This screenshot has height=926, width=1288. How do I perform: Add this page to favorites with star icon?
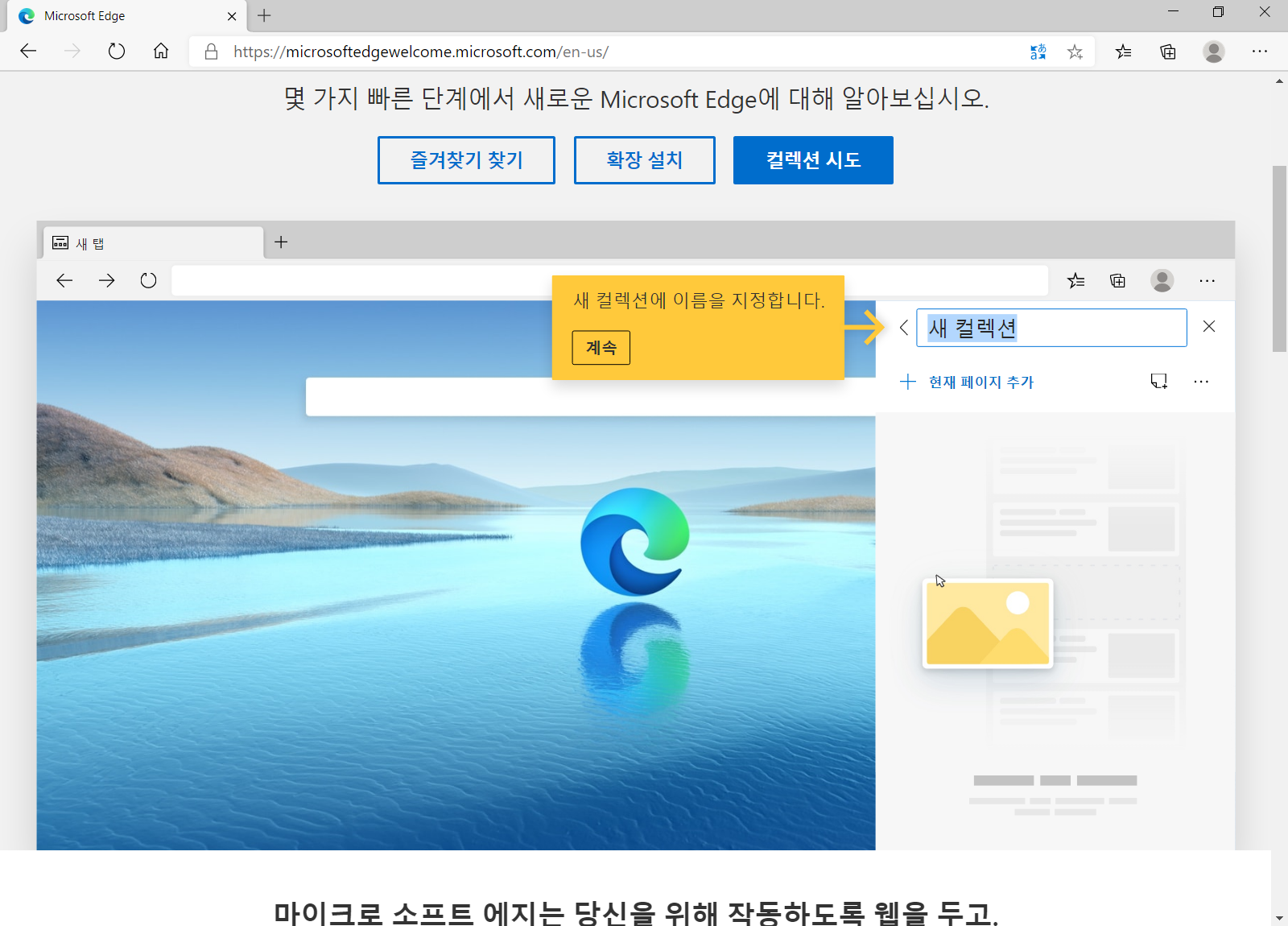[1075, 52]
